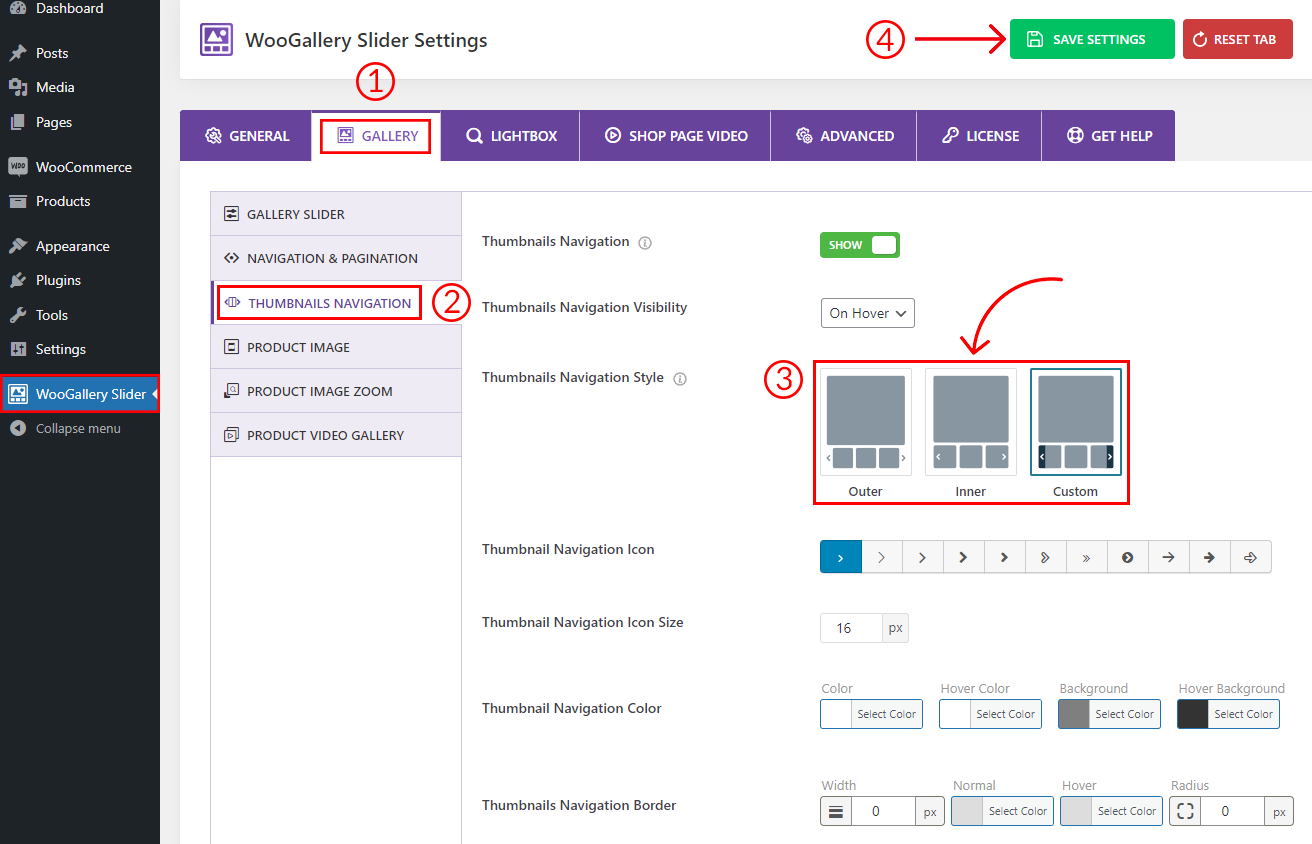Image resolution: width=1312 pixels, height=844 pixels.
Task: Switch to the Lightbox tab
Action: [x=510, y=135]
